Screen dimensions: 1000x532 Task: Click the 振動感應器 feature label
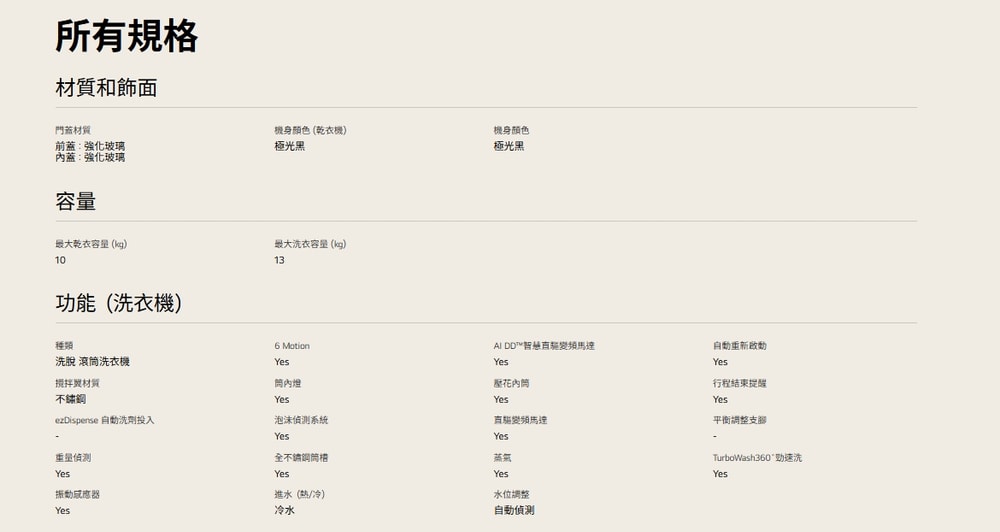(77, 495)
